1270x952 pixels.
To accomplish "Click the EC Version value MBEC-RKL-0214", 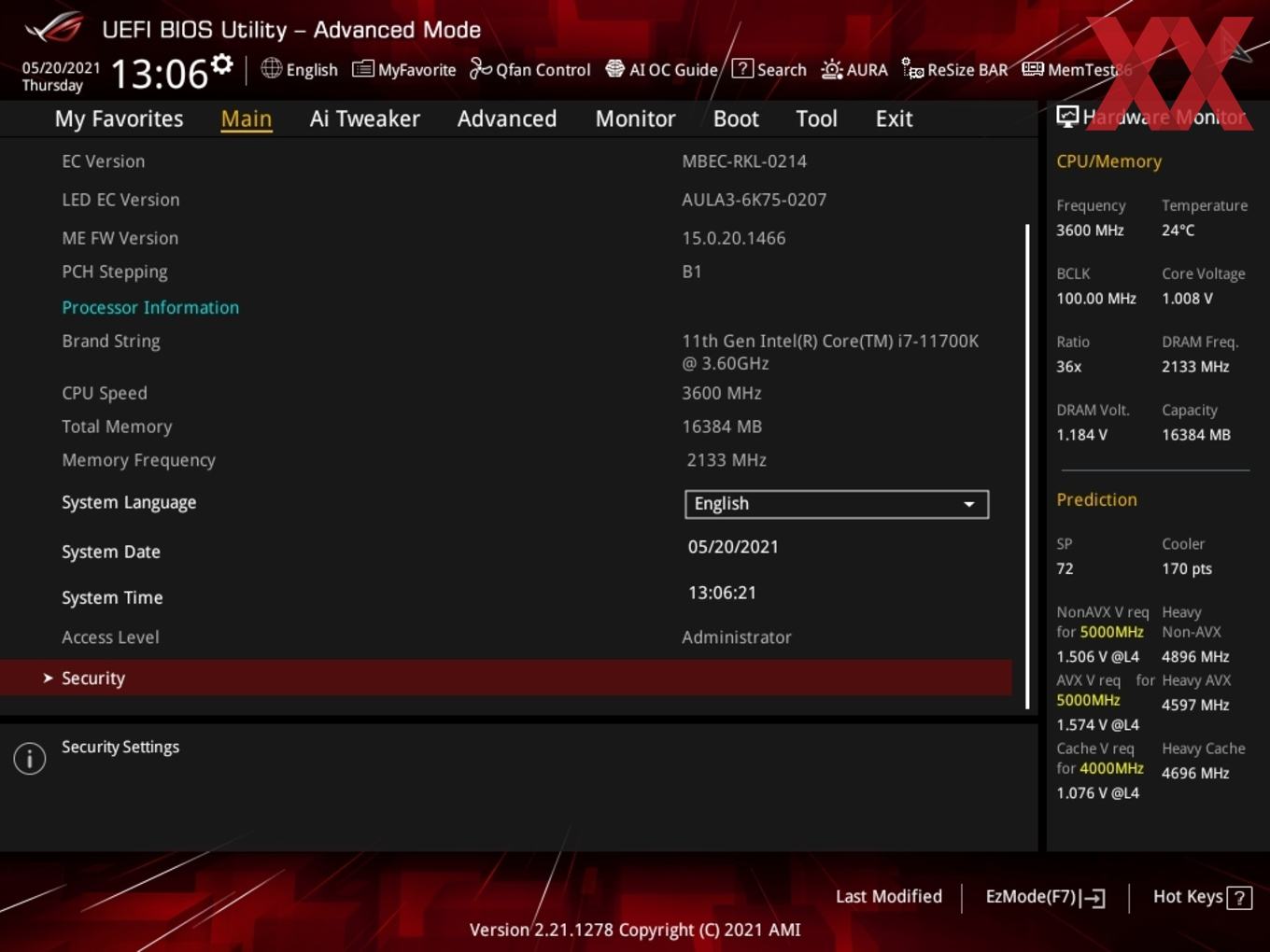I will coord(744,161).
